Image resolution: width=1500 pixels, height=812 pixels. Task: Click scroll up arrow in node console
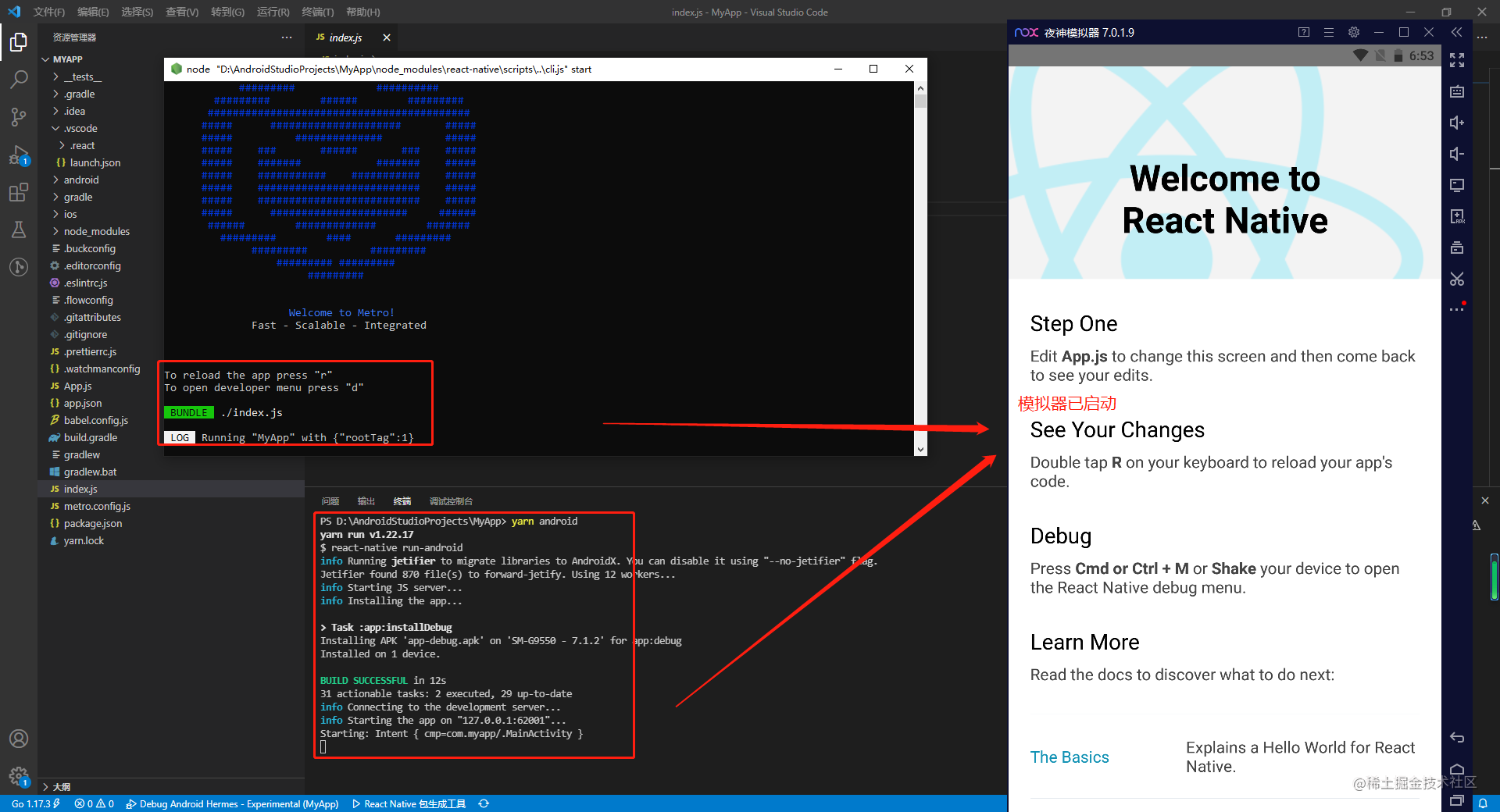pos(920,88)
